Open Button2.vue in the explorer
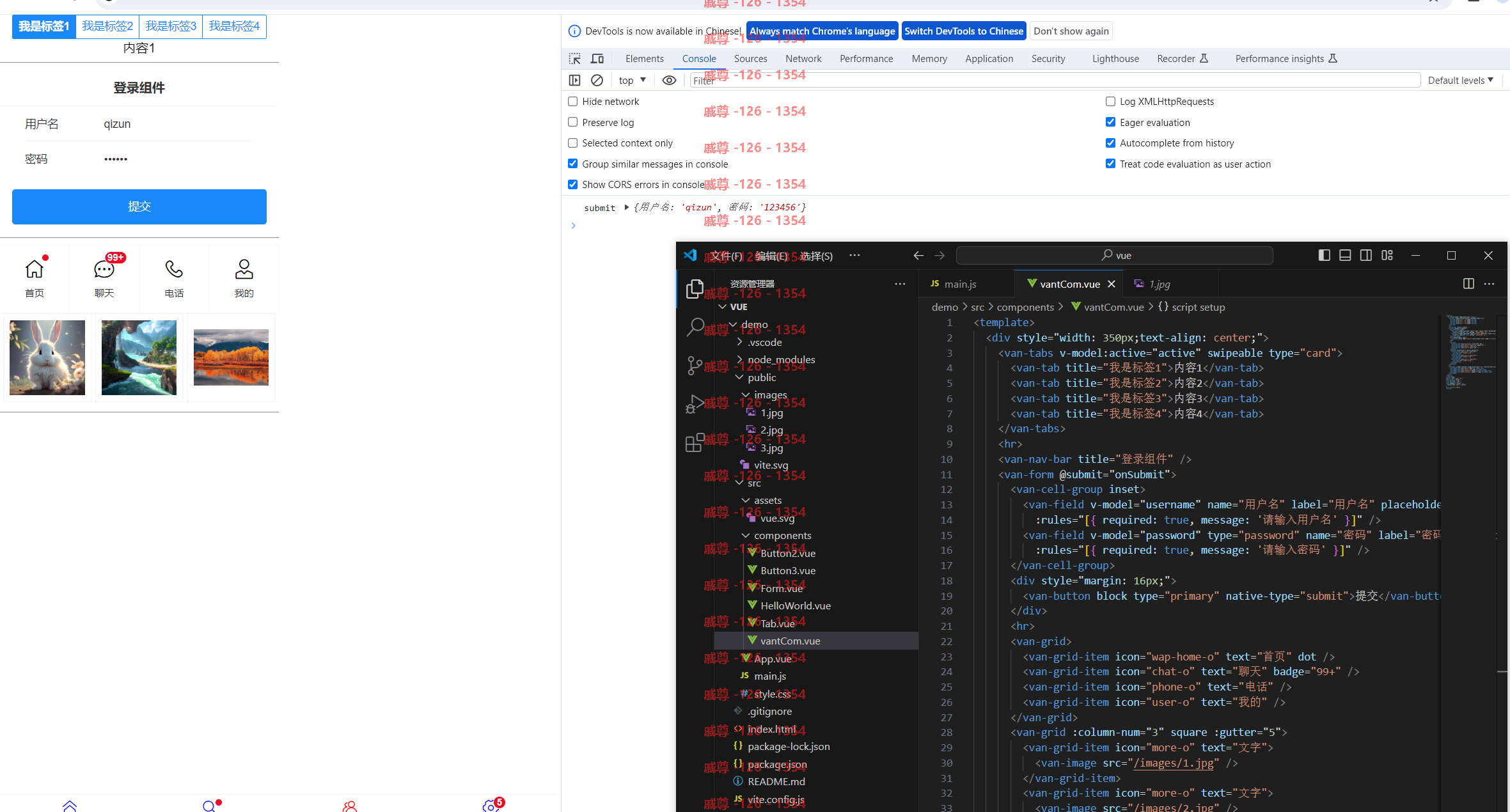This screenshot has width=1510, height=812. point(788,553)
